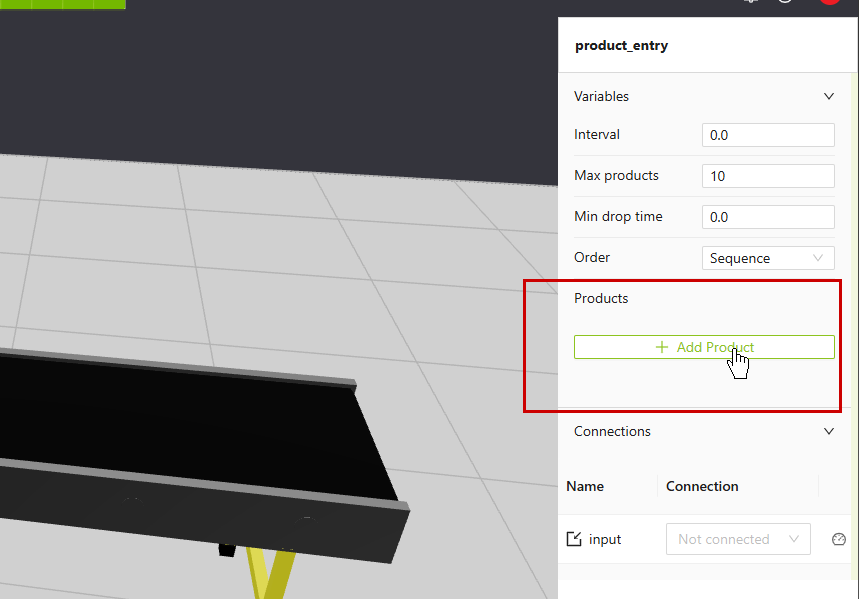Click the Connections section label
This screenshot has width=859, height=599.
pyautogui.click(x=612, y=431)
